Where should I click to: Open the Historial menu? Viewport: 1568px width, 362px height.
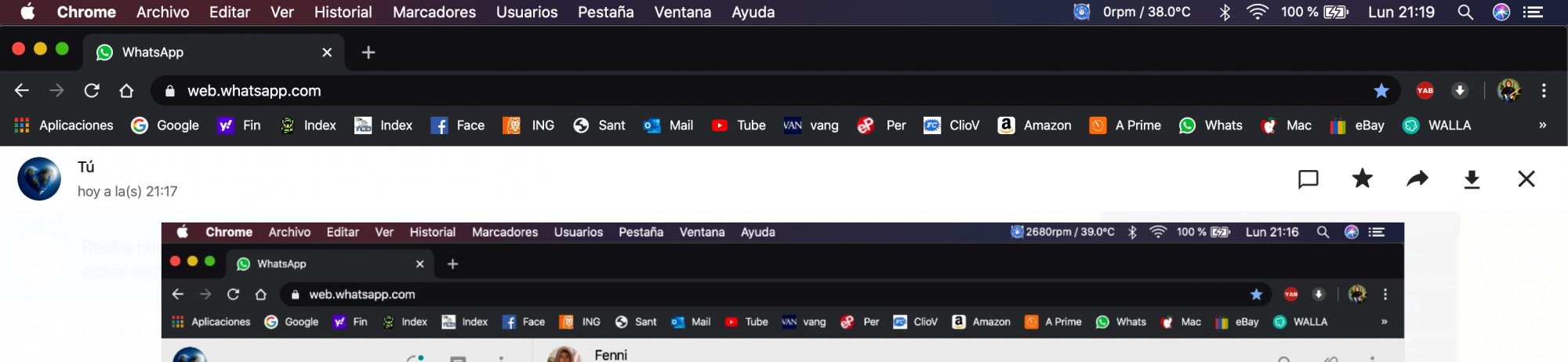[x=343, y=12]
